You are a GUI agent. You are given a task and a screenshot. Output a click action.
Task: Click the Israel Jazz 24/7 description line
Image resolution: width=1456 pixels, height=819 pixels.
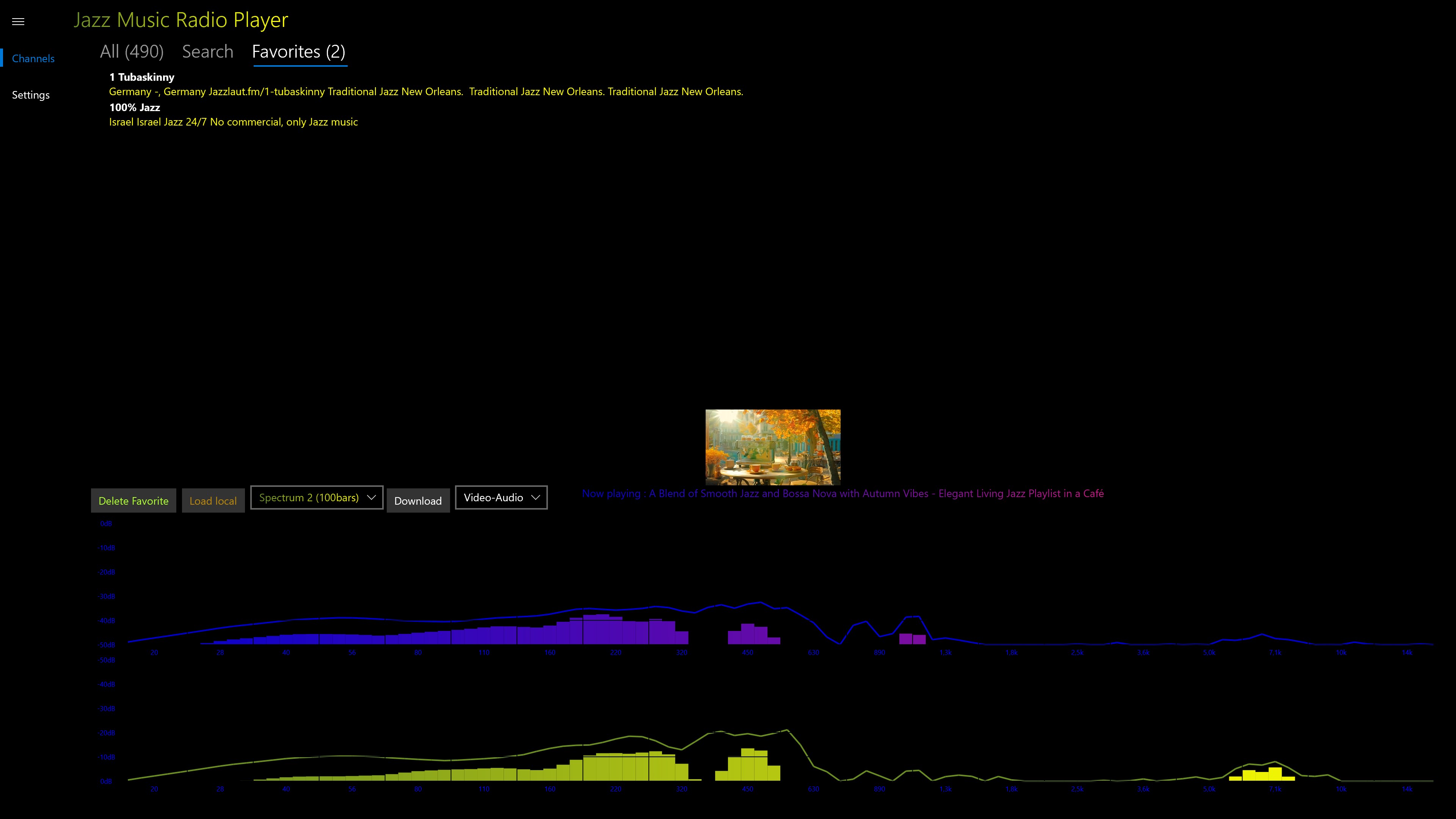point(233,122)
